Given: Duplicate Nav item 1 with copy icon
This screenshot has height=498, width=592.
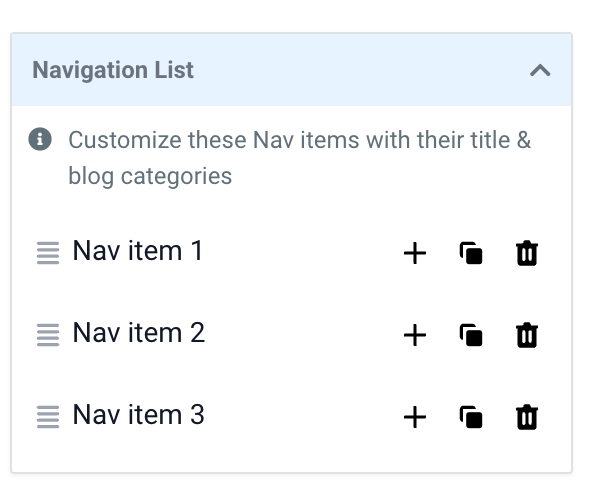Looking at the screenshot, I should coord(471,253).
